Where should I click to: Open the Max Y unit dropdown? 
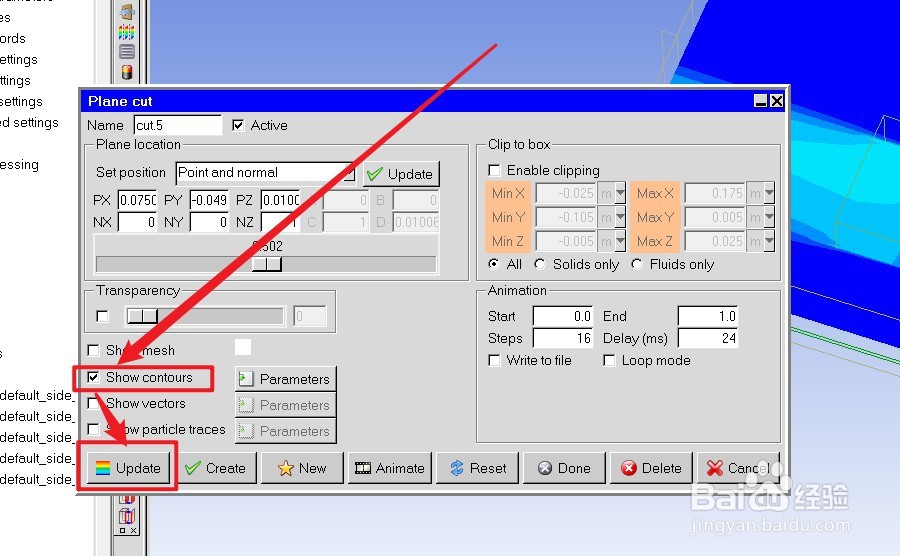coord(769,217)
